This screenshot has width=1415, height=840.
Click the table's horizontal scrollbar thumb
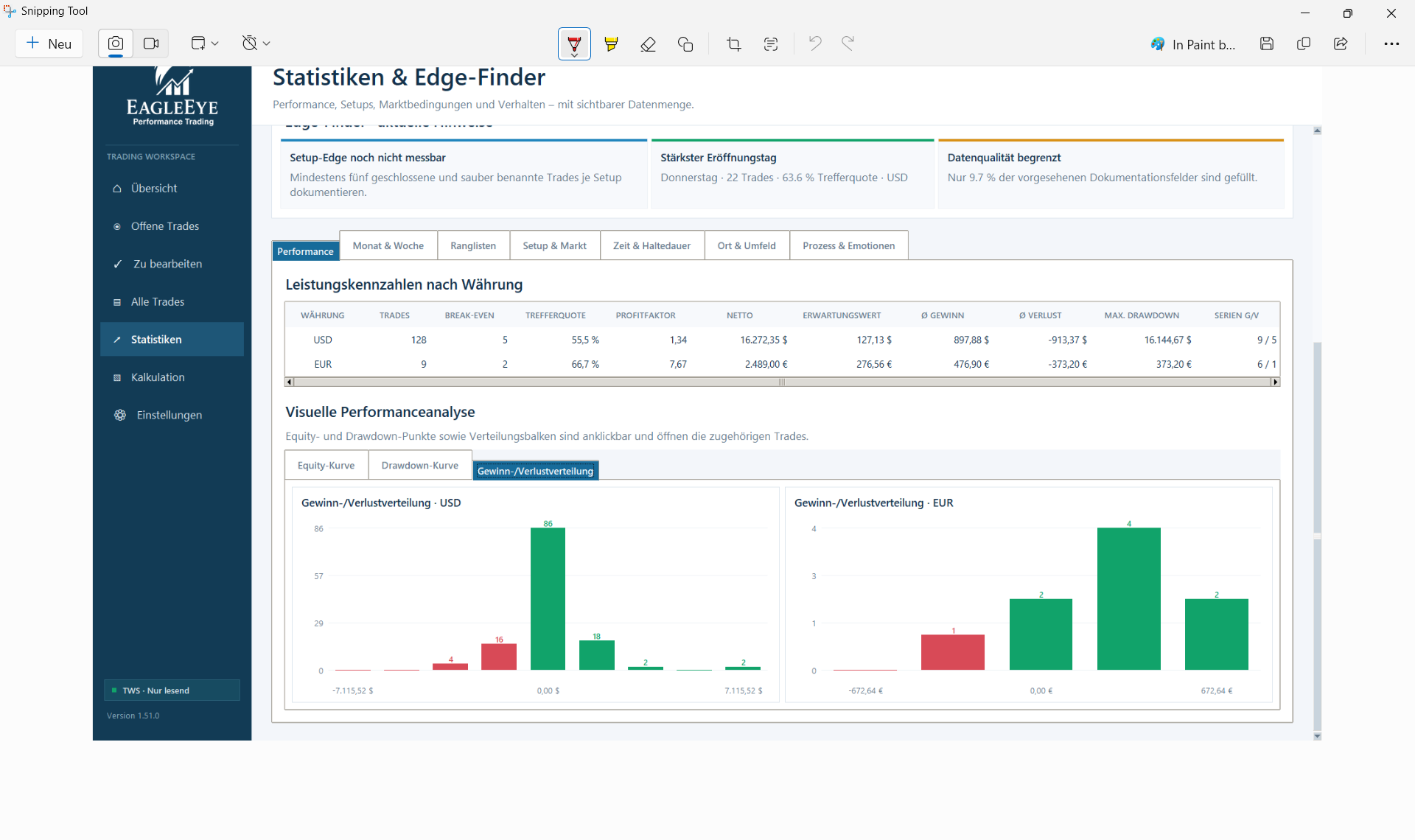click(x=781, y=382)
